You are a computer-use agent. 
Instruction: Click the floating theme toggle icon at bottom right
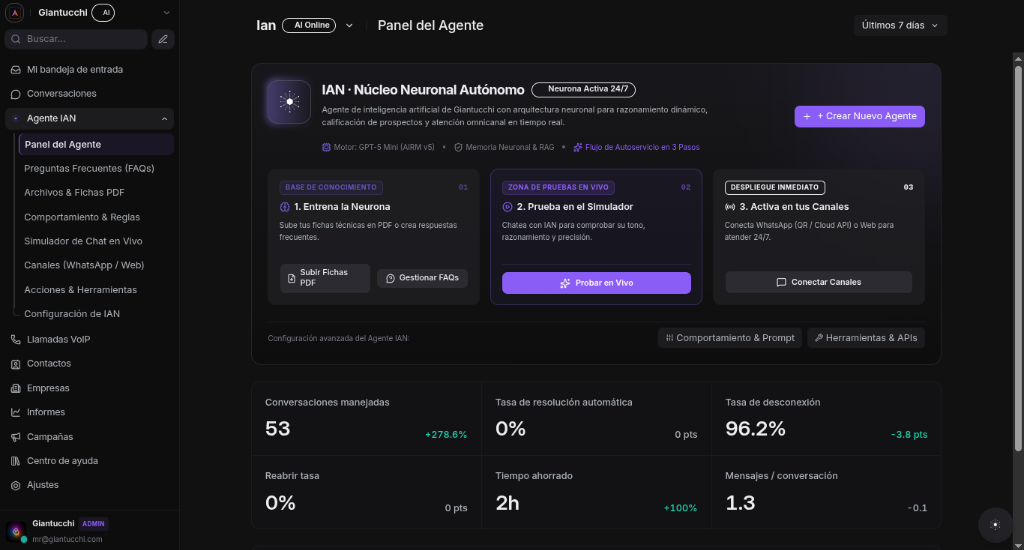pyautogui.click(x=995, y=525)
